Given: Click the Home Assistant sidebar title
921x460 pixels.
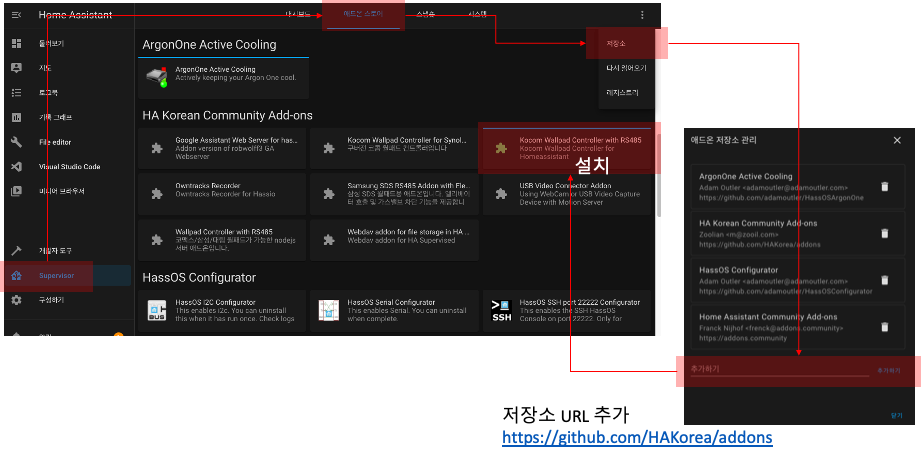Looking at the screenshot, I should [x=75, y=15].
